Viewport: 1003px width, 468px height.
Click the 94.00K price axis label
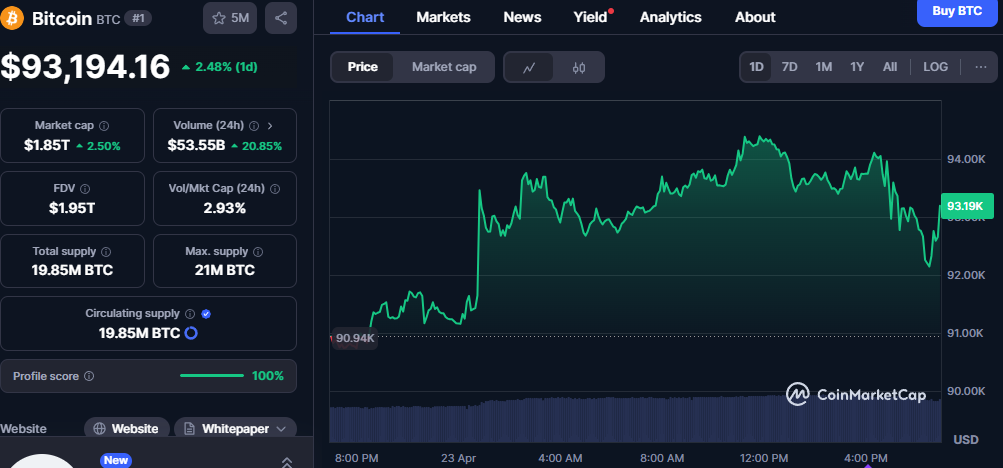[x=966, y=159]
